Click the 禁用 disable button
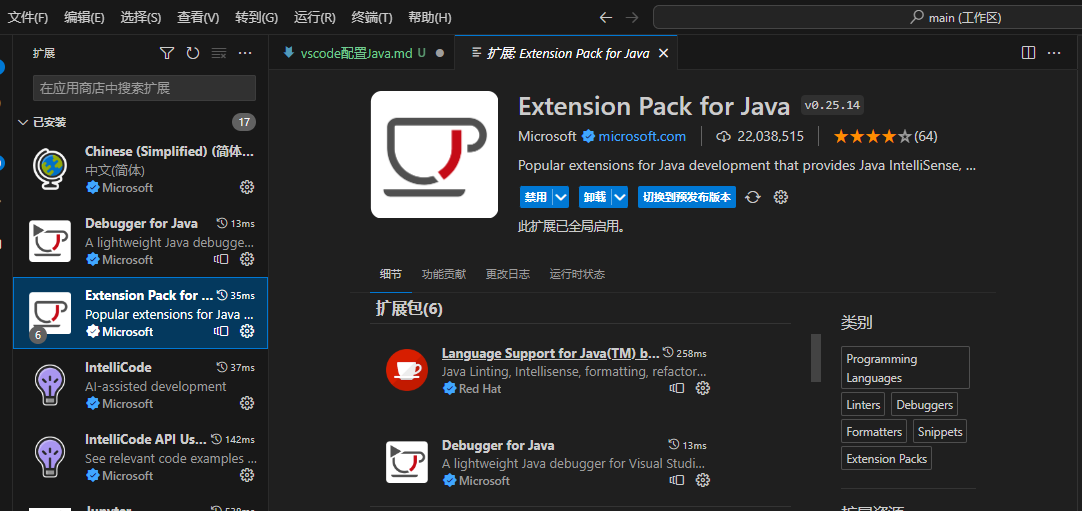 click(x=536, y=197)
